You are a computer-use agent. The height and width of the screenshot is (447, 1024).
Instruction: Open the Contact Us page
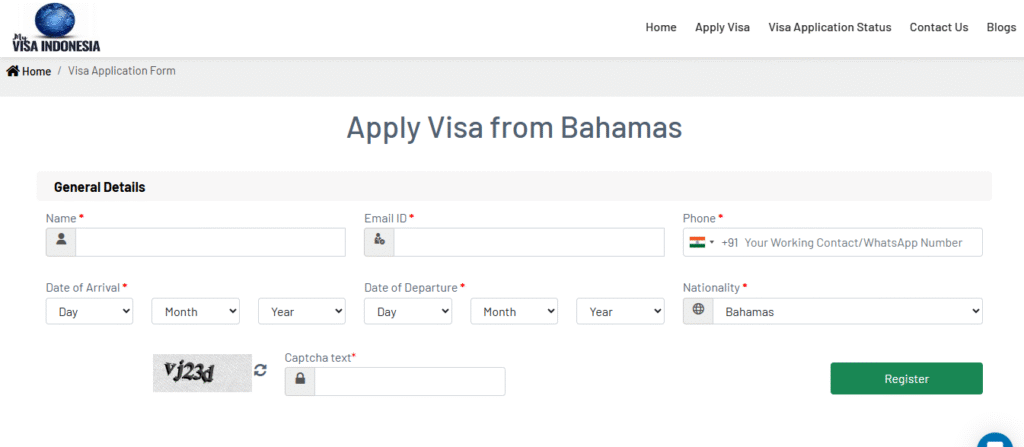click(938, 27)
